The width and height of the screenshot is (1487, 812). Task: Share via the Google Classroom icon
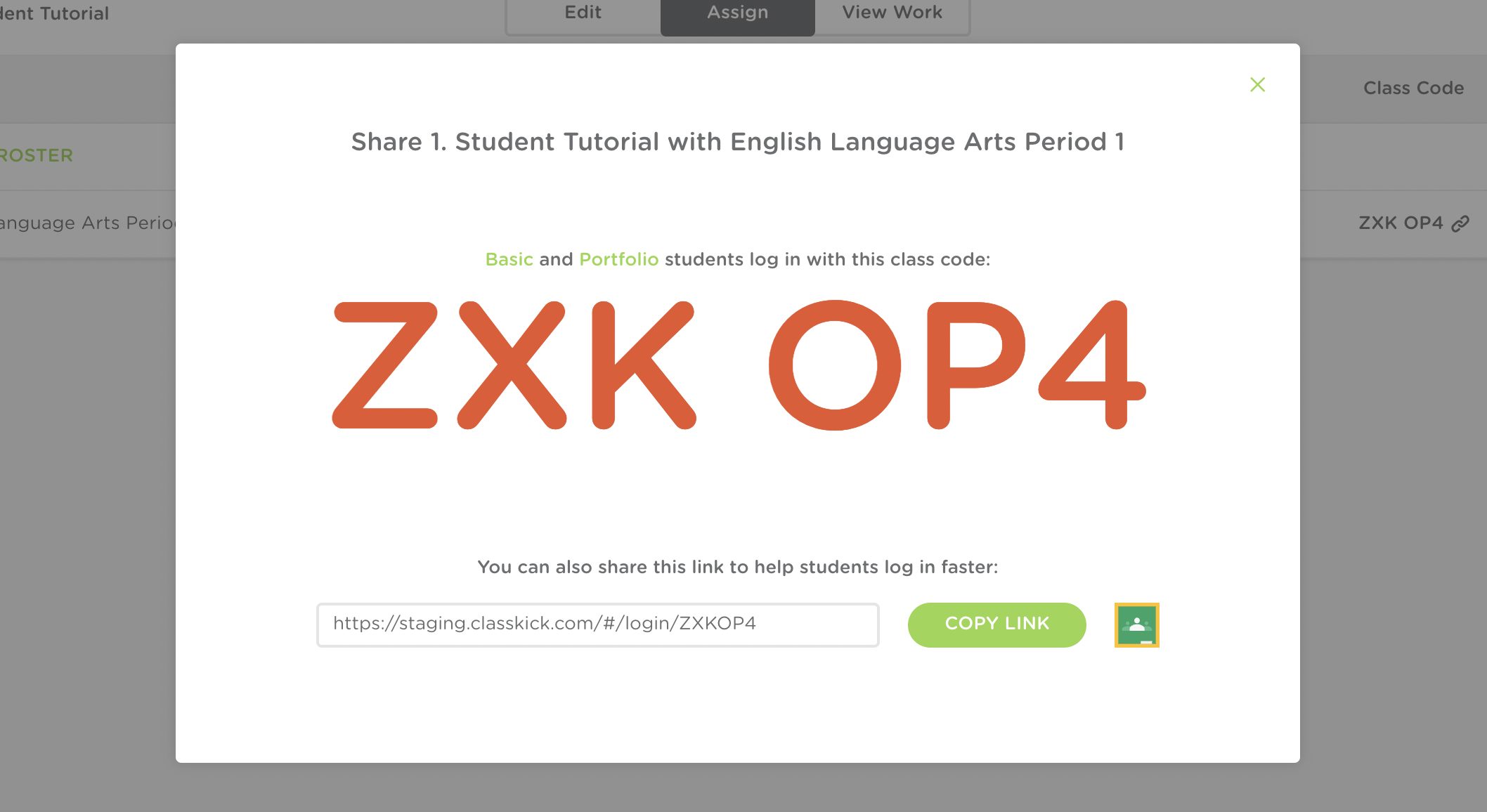[x=1136, y=624]
